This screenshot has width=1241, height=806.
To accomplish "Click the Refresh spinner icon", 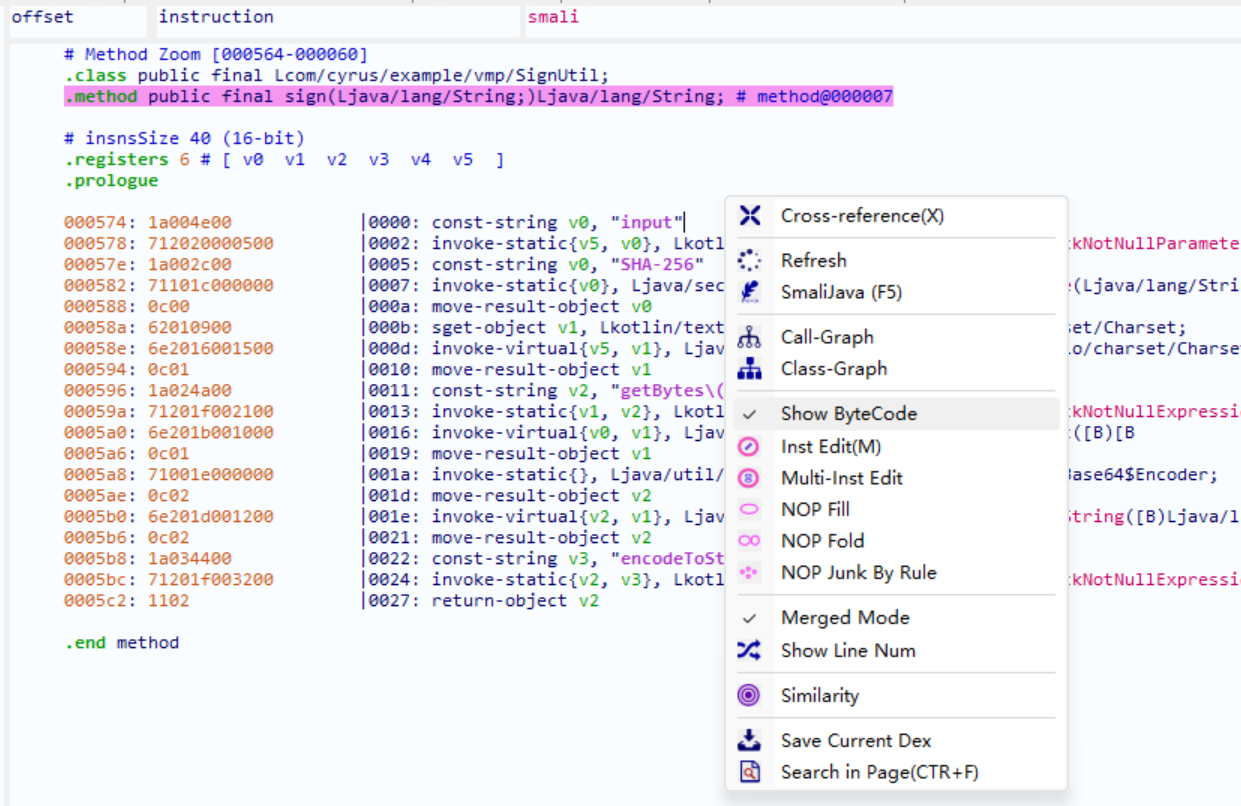I will coord(749,260).
